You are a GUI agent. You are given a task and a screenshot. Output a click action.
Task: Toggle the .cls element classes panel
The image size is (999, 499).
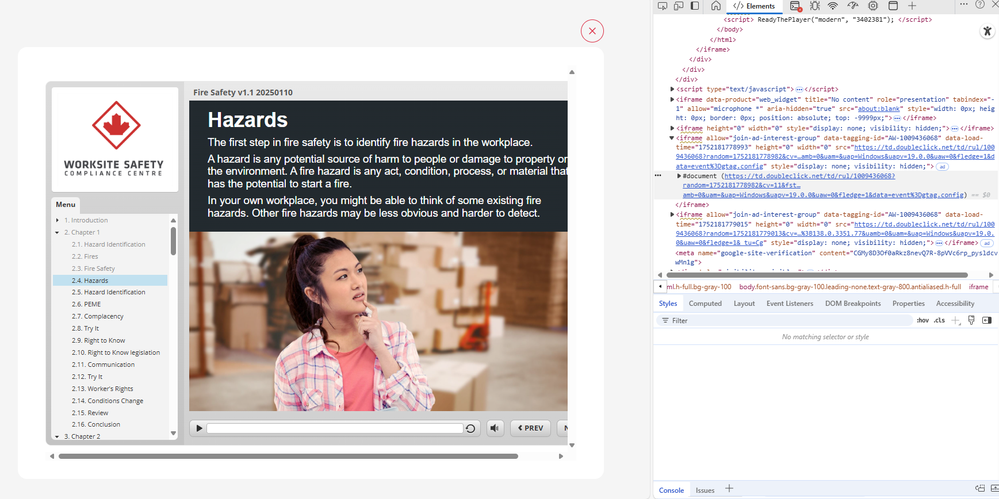coord(939,320)
